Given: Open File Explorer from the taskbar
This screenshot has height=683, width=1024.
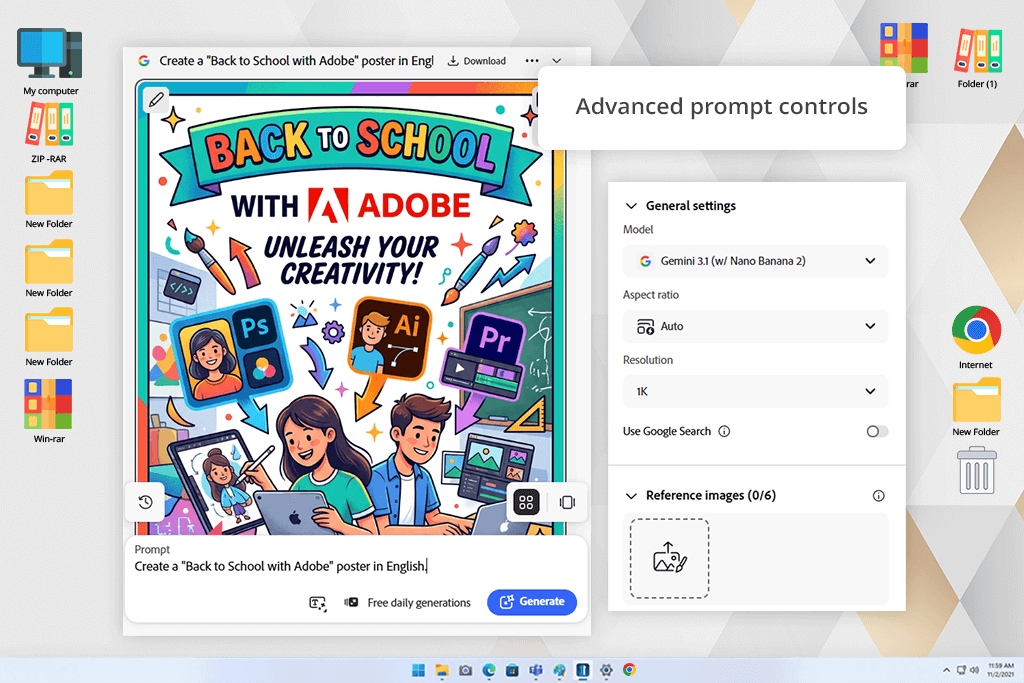Looking at the screenshot, I should (442, 670).
